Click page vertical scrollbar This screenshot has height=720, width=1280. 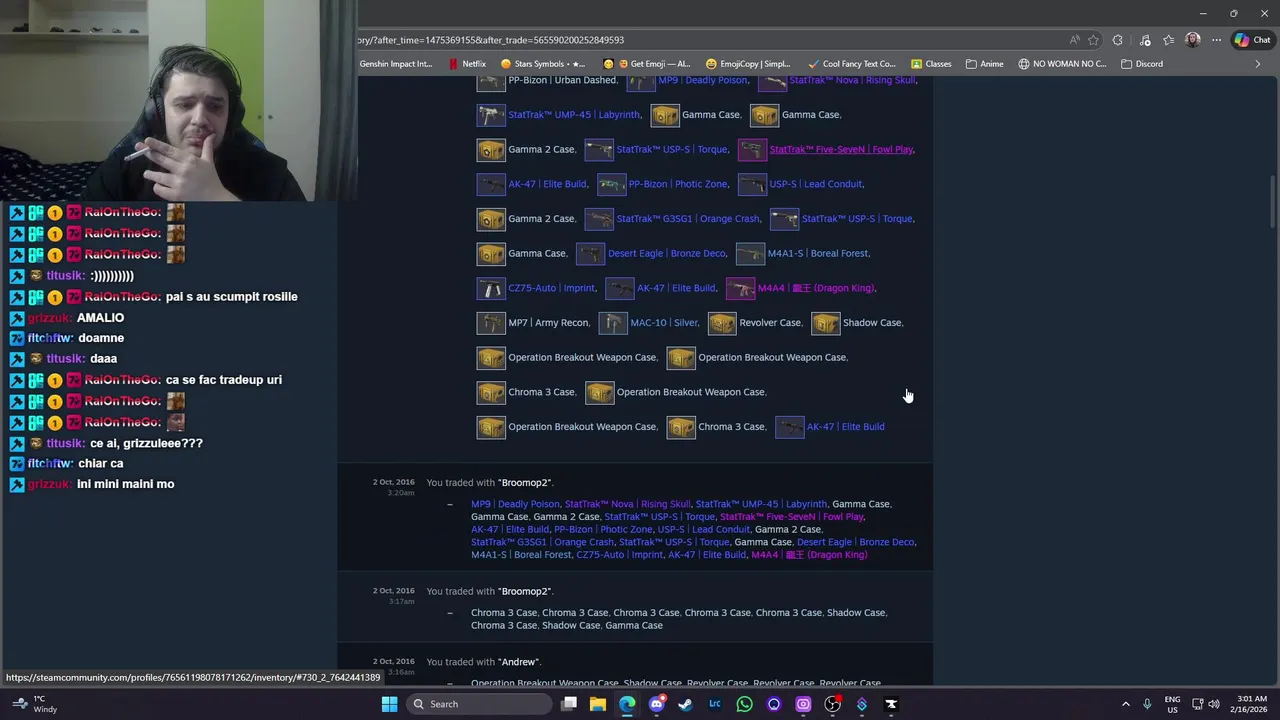click(1272, 202)
